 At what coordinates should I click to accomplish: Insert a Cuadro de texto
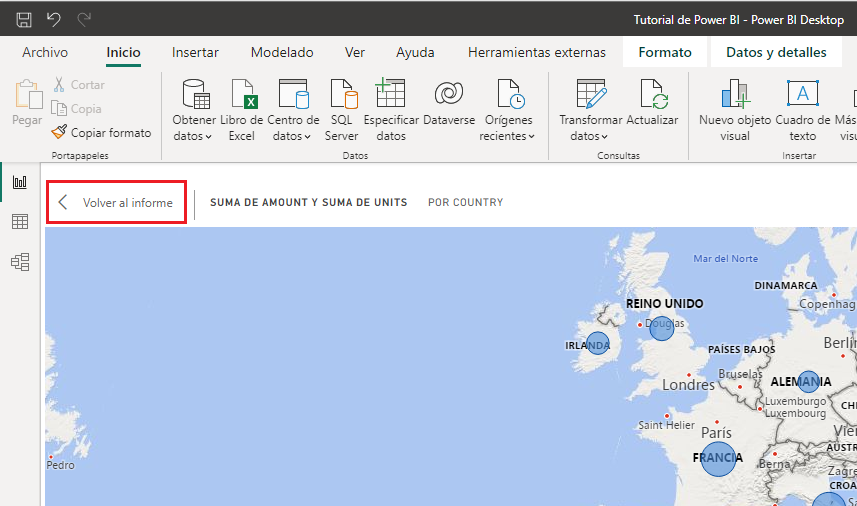(802, 97)
